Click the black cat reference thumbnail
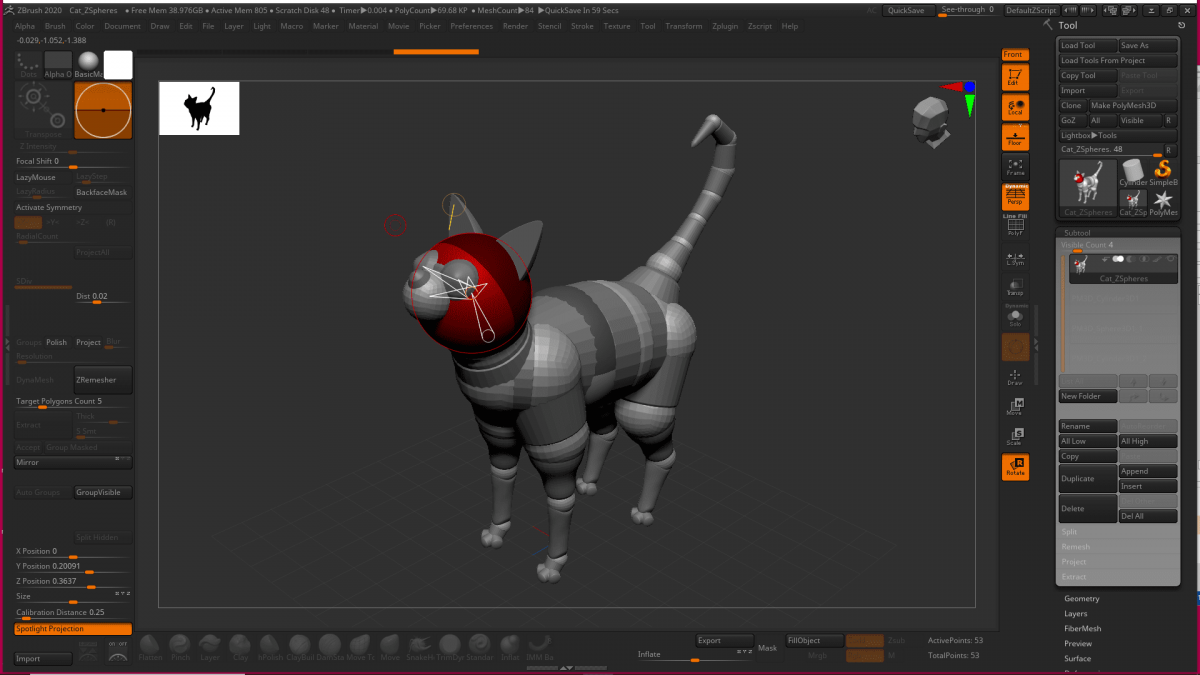1200x675 pixels. 199,108
